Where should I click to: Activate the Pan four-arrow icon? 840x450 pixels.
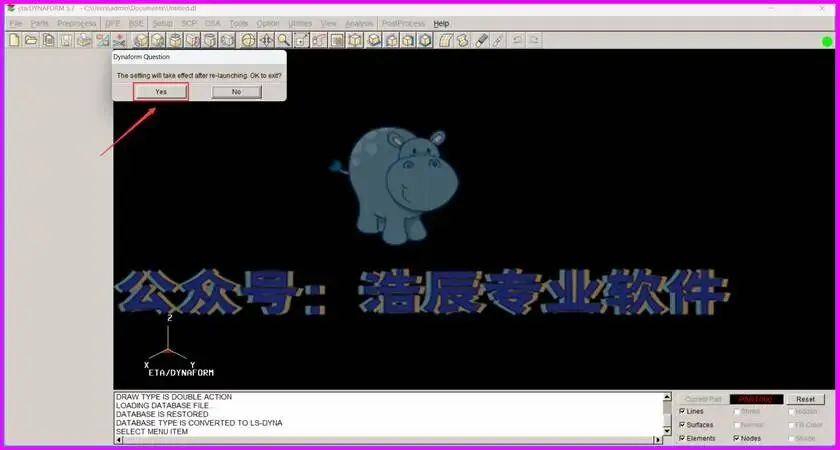pos(266,40)
